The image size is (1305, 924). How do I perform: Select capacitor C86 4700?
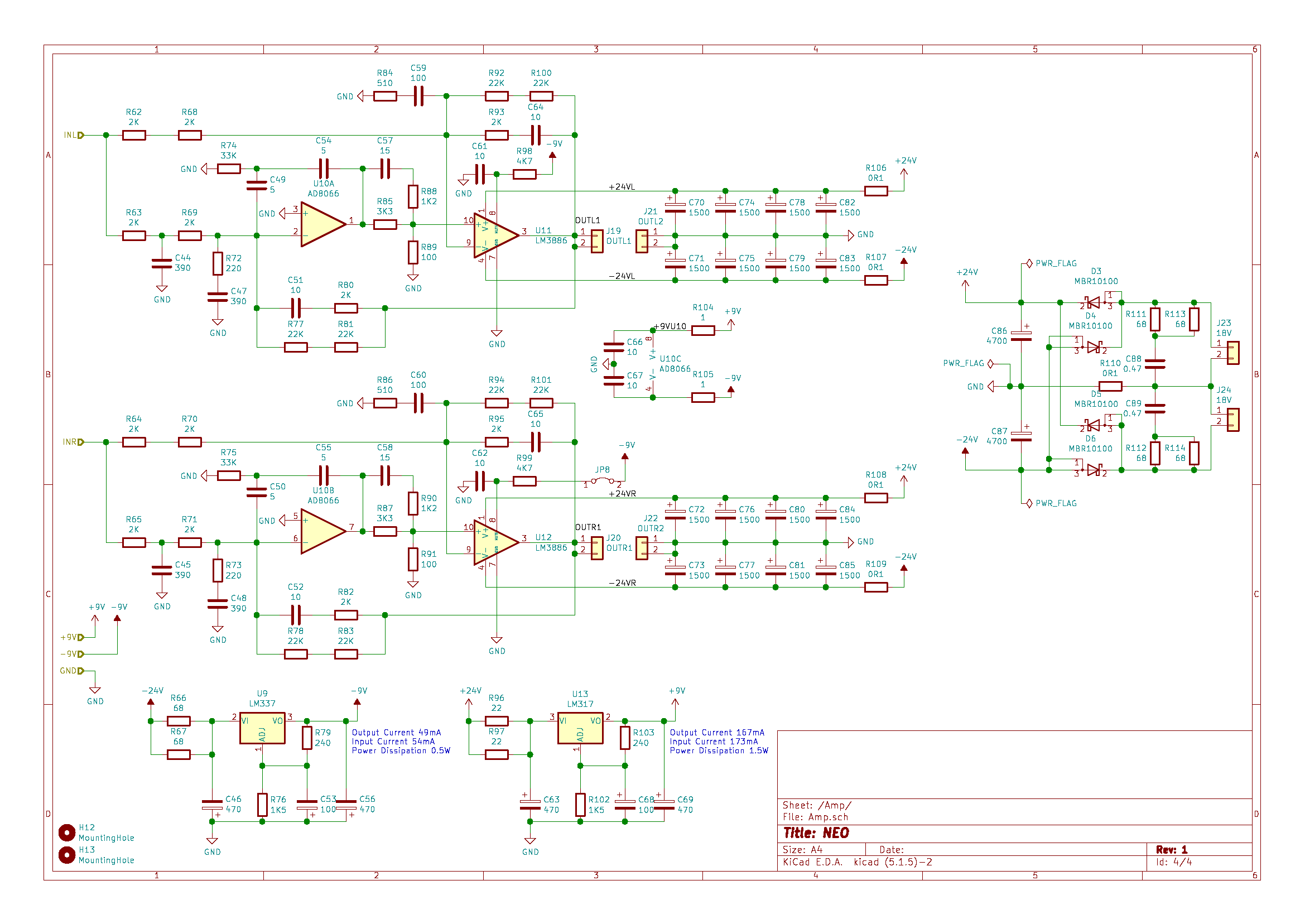tap(1022, 336)
